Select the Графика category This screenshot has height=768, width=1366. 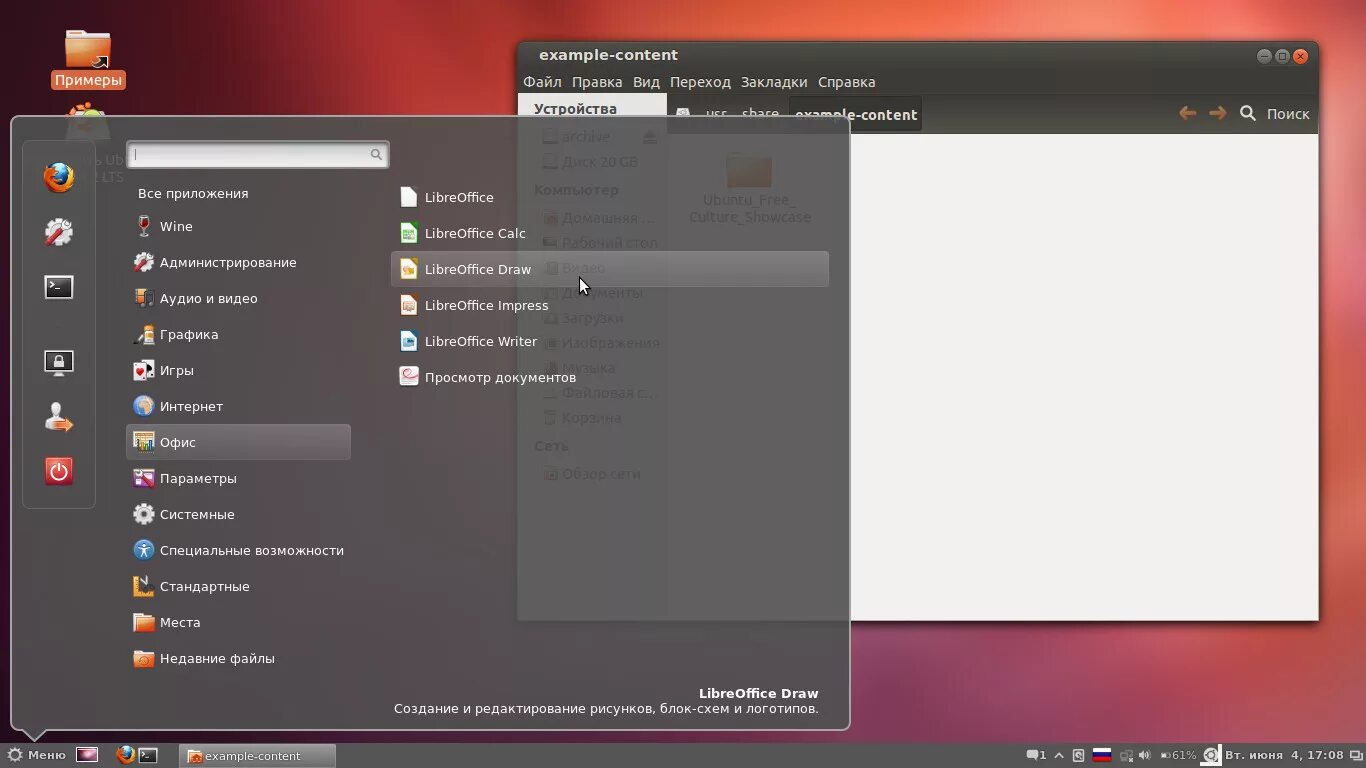190,334
